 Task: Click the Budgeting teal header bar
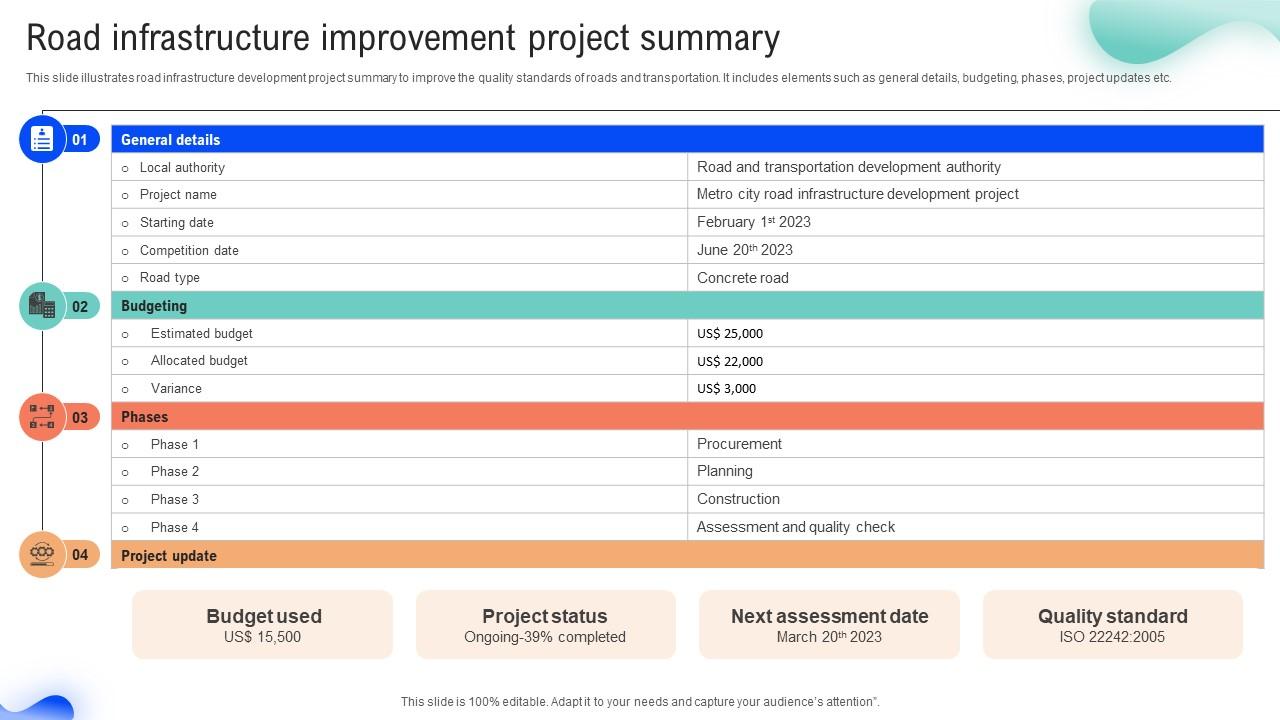[x=687, y=306]
